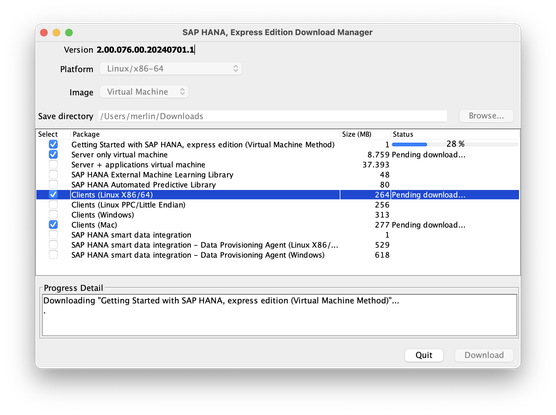Uncheck the Server only virtual machine checkbox
Viewport: 556px width, 415px height.
(53, 154)
